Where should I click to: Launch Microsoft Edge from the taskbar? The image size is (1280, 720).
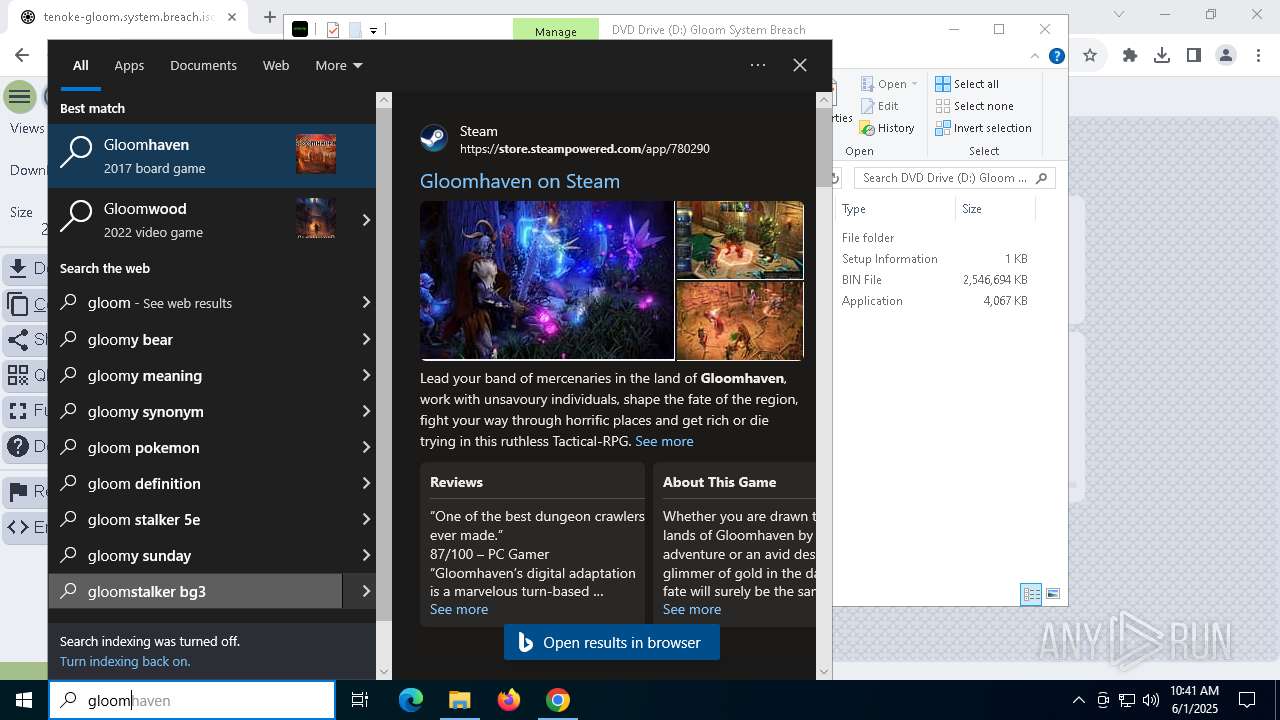pyautogui.click(x=411, y=700)
